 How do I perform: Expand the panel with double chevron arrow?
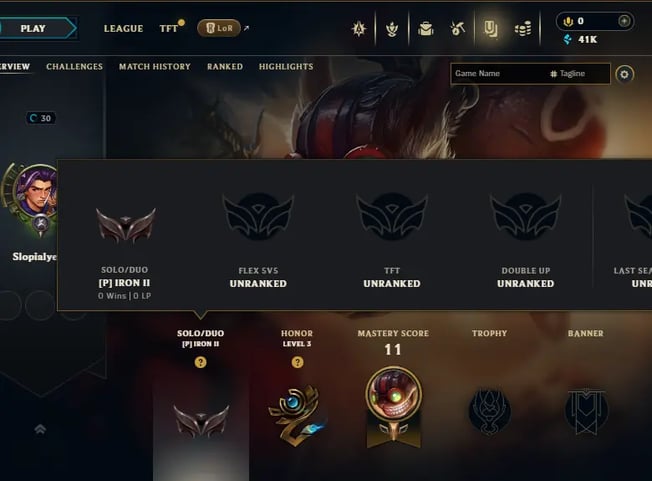(x=40, y=429)
